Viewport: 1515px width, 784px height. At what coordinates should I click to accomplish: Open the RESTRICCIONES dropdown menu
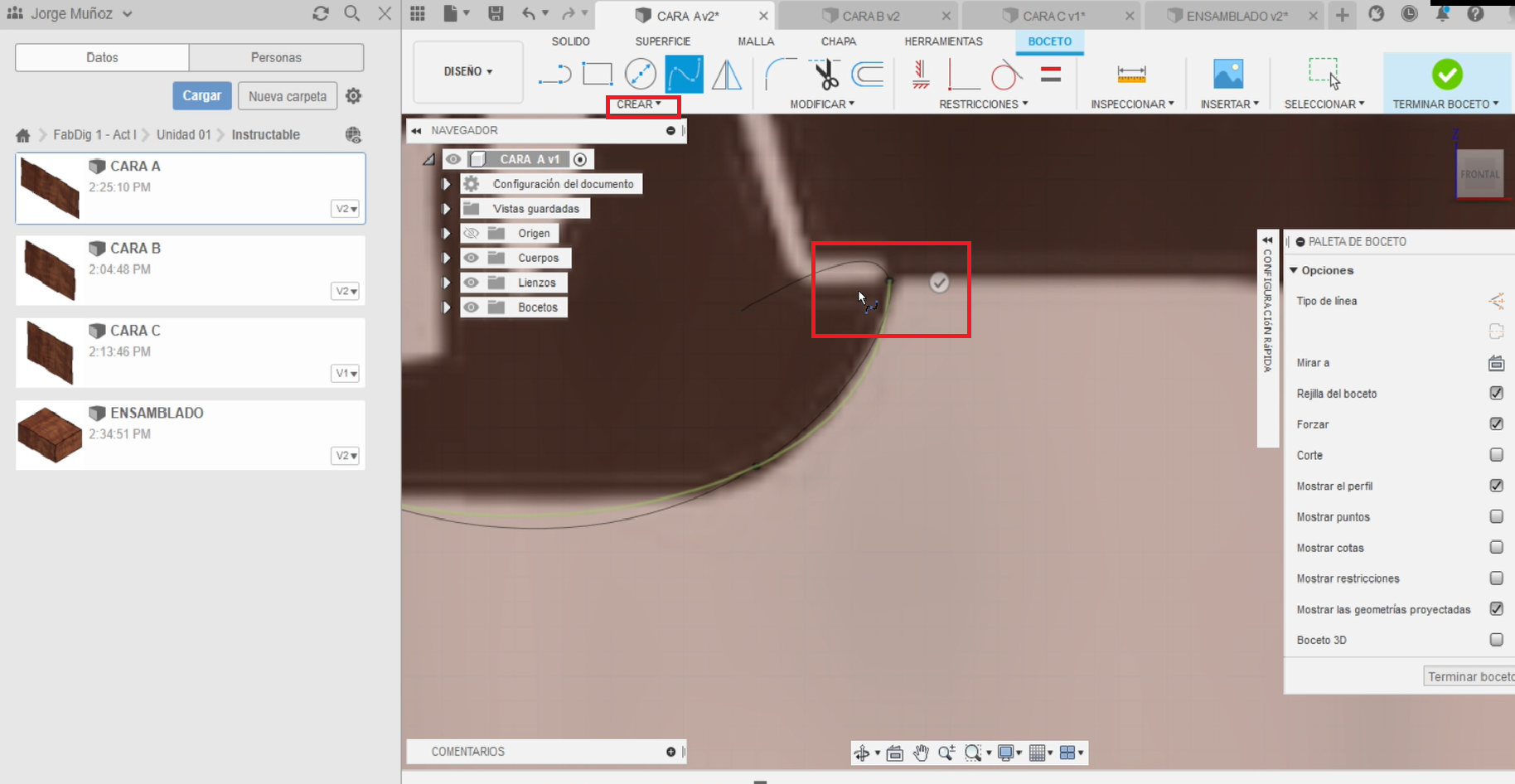(x=984, y=104)
